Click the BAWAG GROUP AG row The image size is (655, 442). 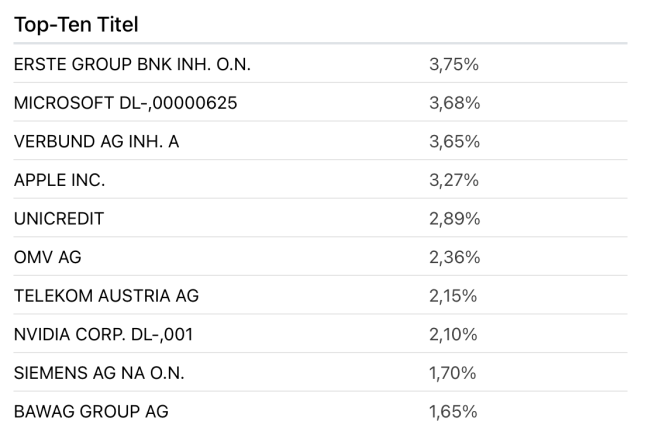[91, 411]
